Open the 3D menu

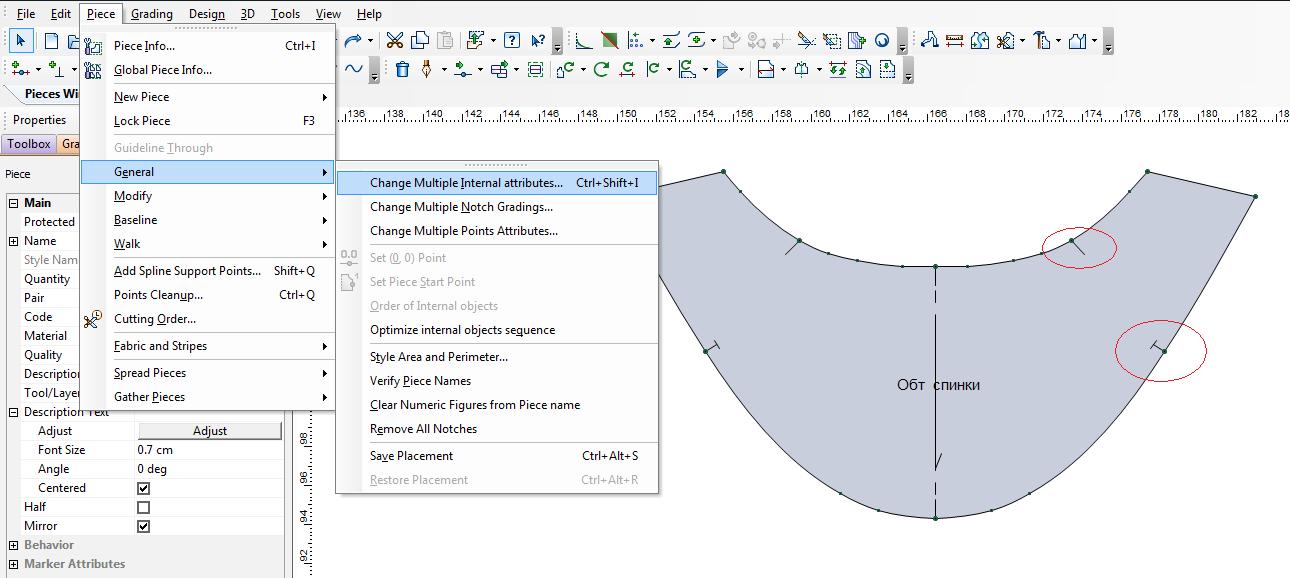(x=247, y=14)
